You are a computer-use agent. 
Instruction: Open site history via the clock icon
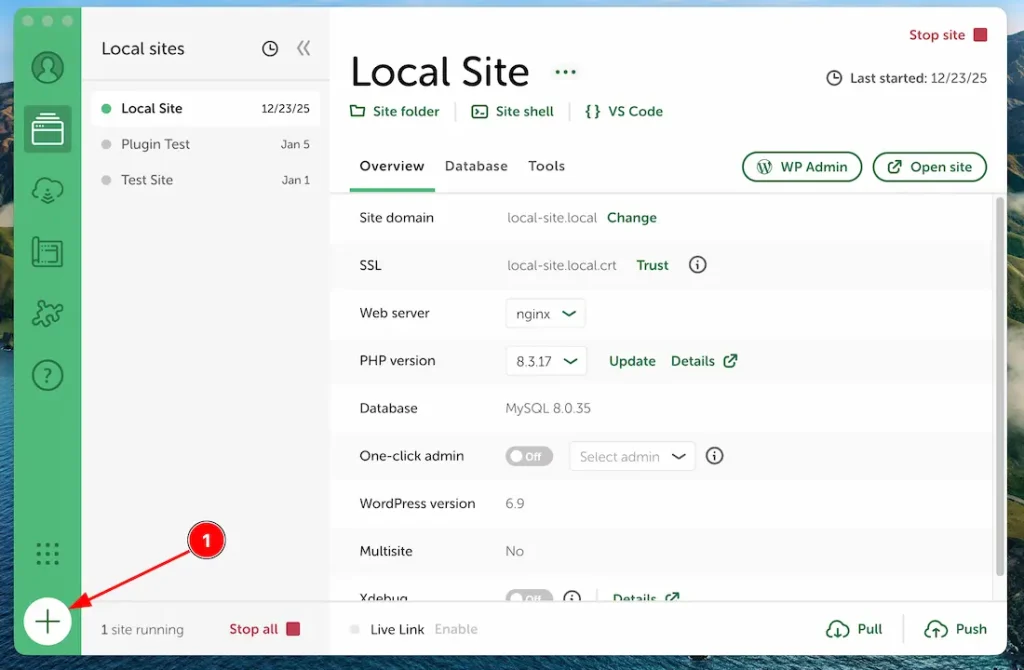(269, 48)
